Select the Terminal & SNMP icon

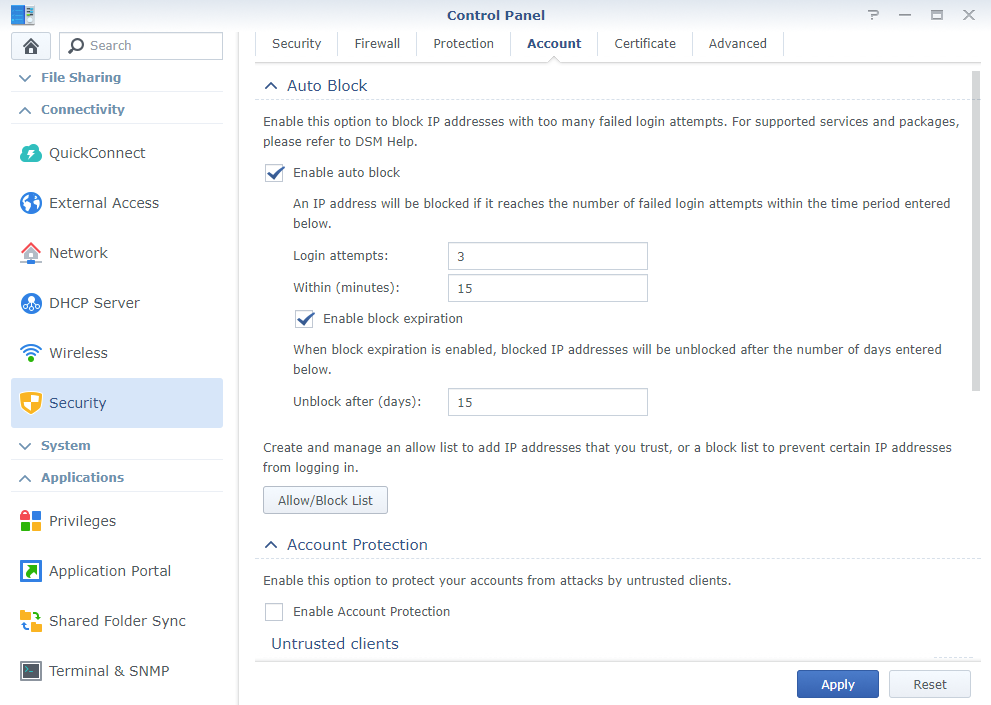(31, 671)
